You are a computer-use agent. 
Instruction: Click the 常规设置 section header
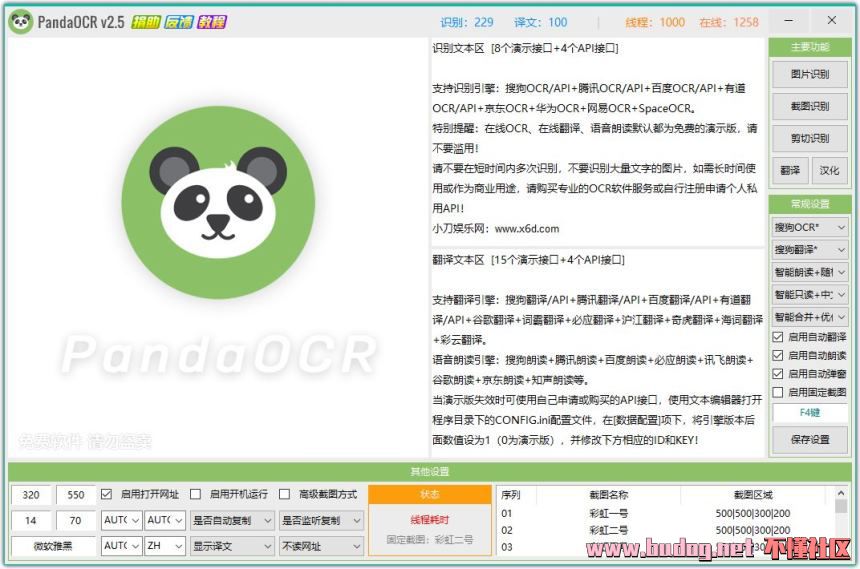pyautogui.click(x=810, y=204)
